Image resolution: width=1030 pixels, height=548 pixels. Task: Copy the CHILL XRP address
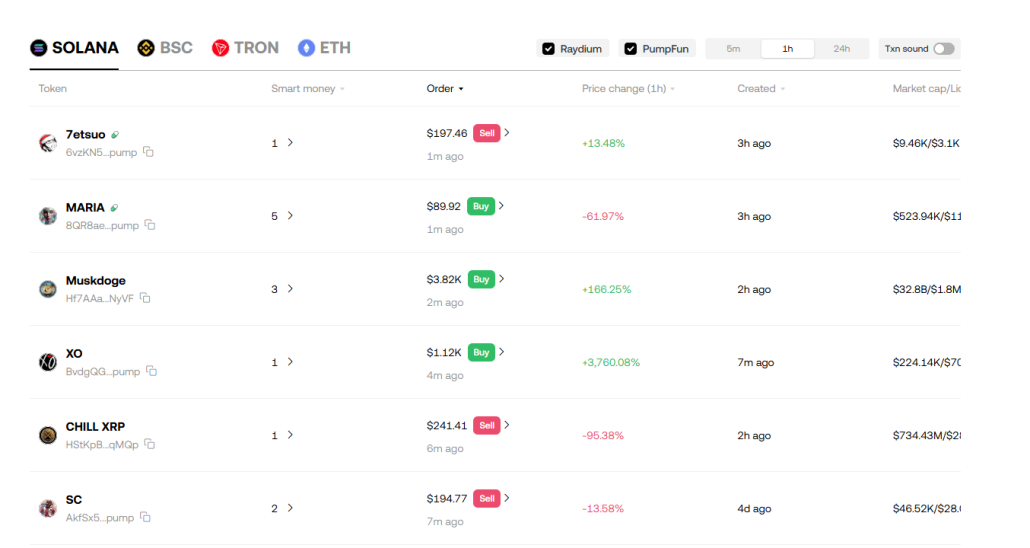click(x=149, y=444)
